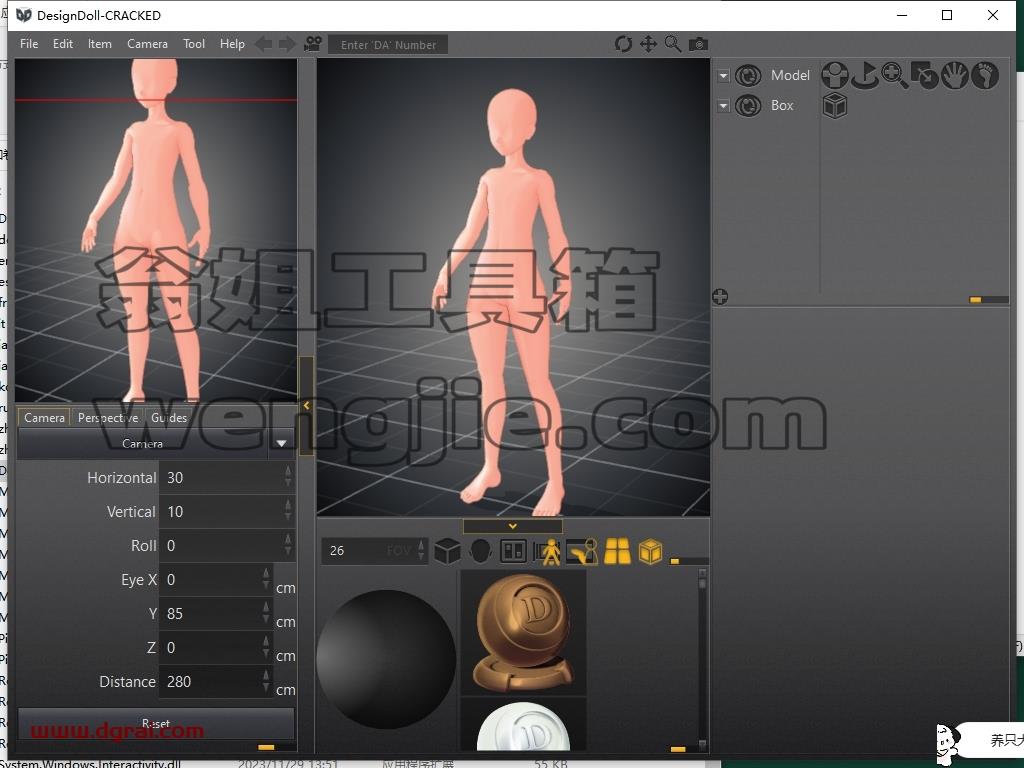Click the snapshot camera icon
Image resolution: width=1024 pixels, height=768 pixels.
[x=698, y=44]
